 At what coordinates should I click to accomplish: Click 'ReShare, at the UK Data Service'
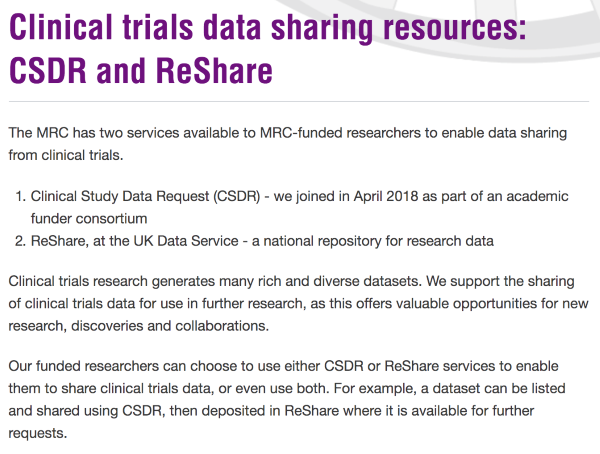tap(135, 241)
